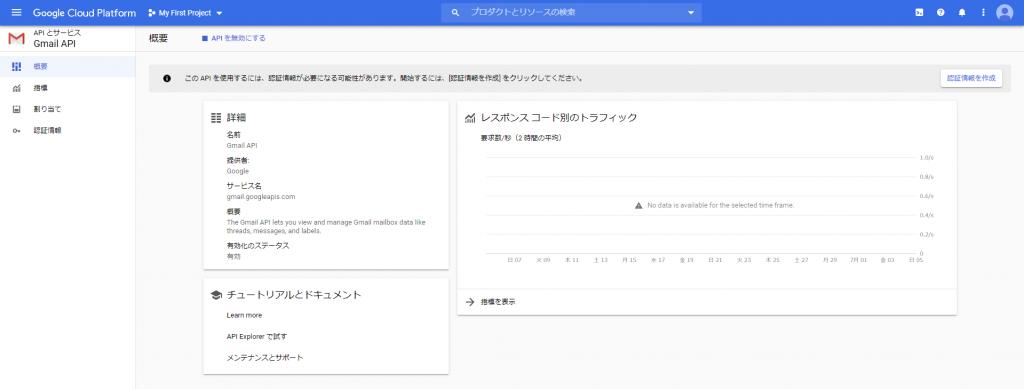
Task: Click the Gmail logo icon
Action: (16, 39)
